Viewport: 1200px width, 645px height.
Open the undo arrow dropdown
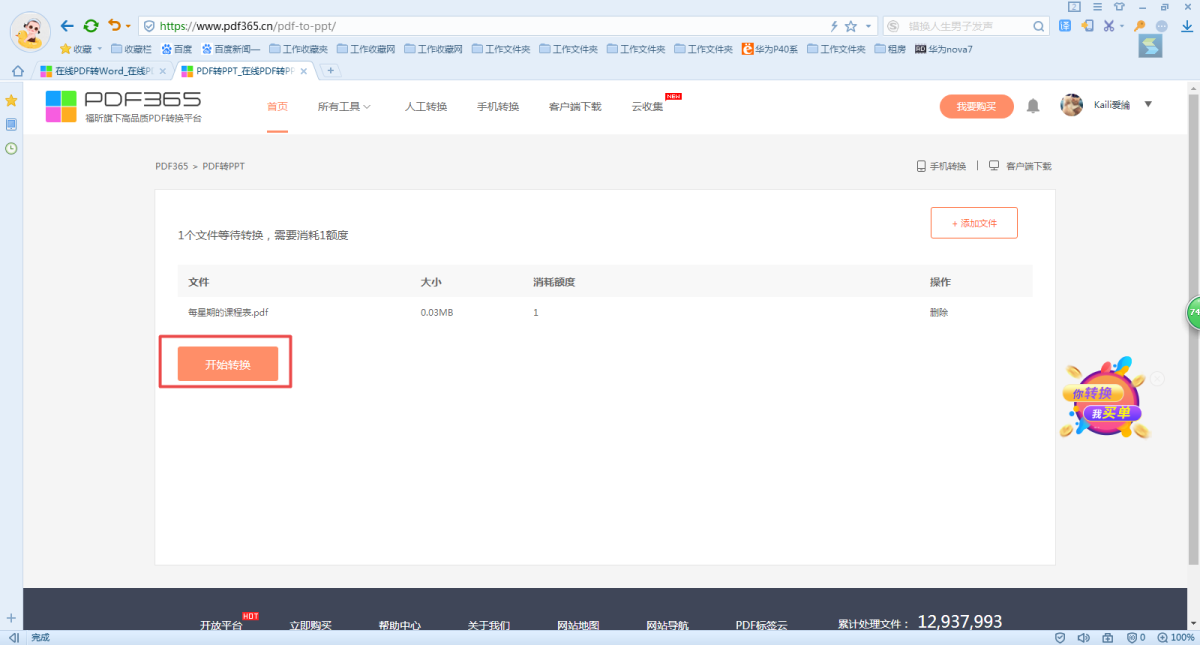click(128, 27)
